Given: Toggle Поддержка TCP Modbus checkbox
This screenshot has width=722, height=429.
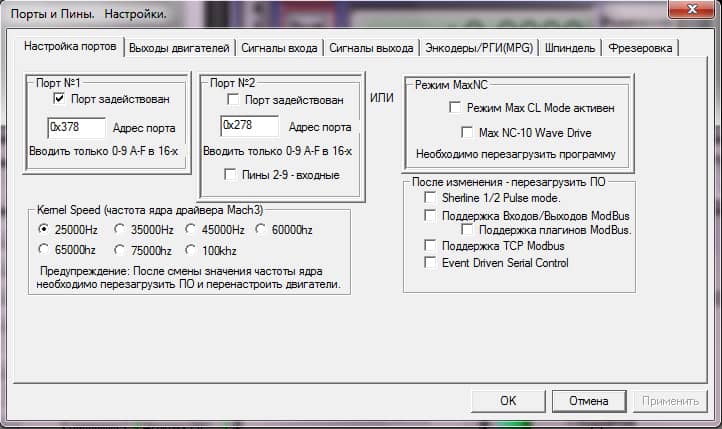Looking at the screenshot, I should coord(430,245).
